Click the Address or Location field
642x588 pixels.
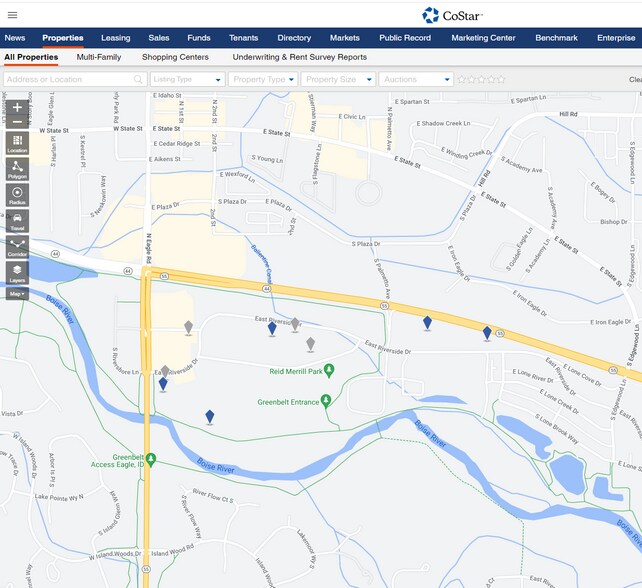[69, 79]
